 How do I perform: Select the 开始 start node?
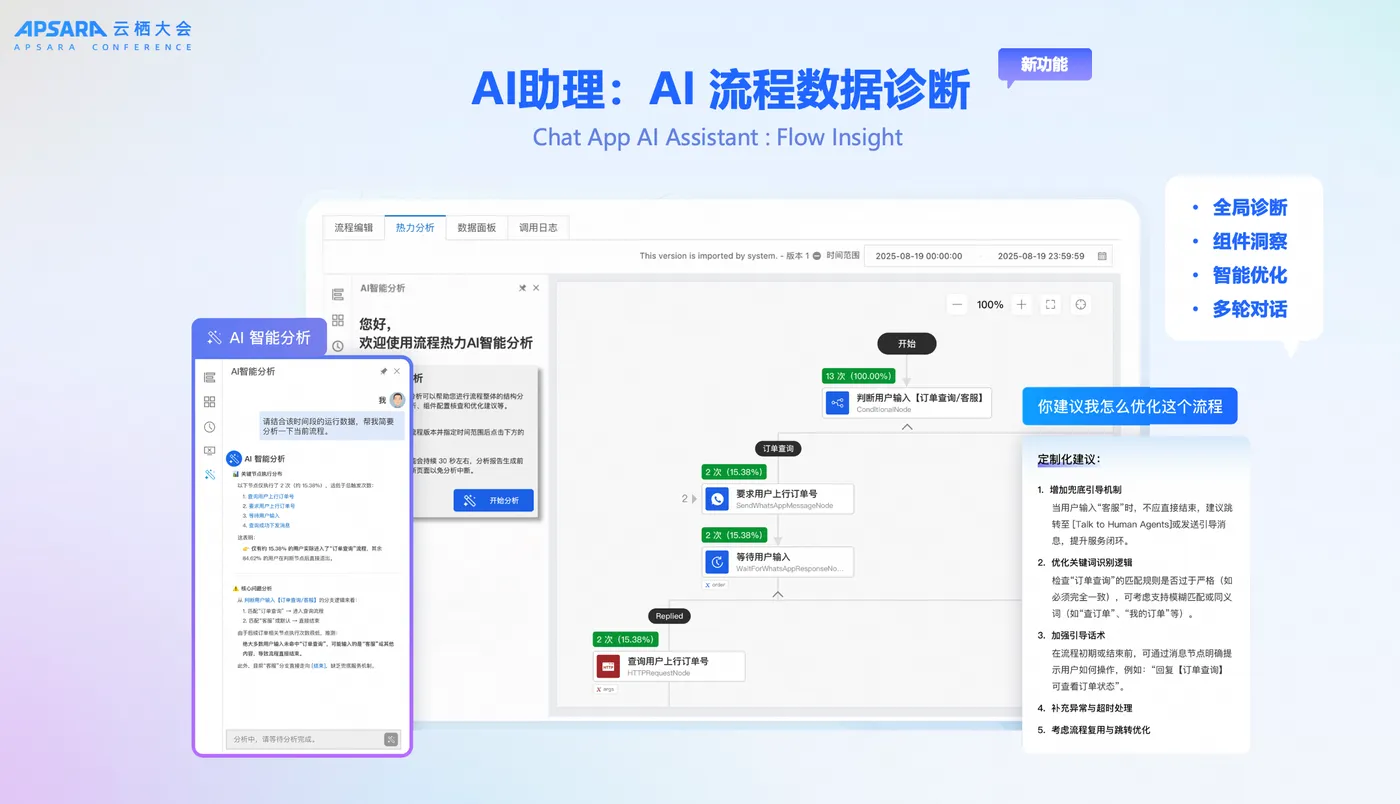point(907,343)
